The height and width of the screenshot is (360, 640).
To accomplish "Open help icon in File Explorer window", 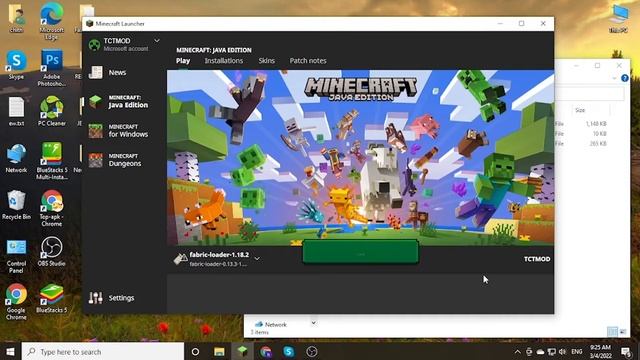I will (624, 78).
